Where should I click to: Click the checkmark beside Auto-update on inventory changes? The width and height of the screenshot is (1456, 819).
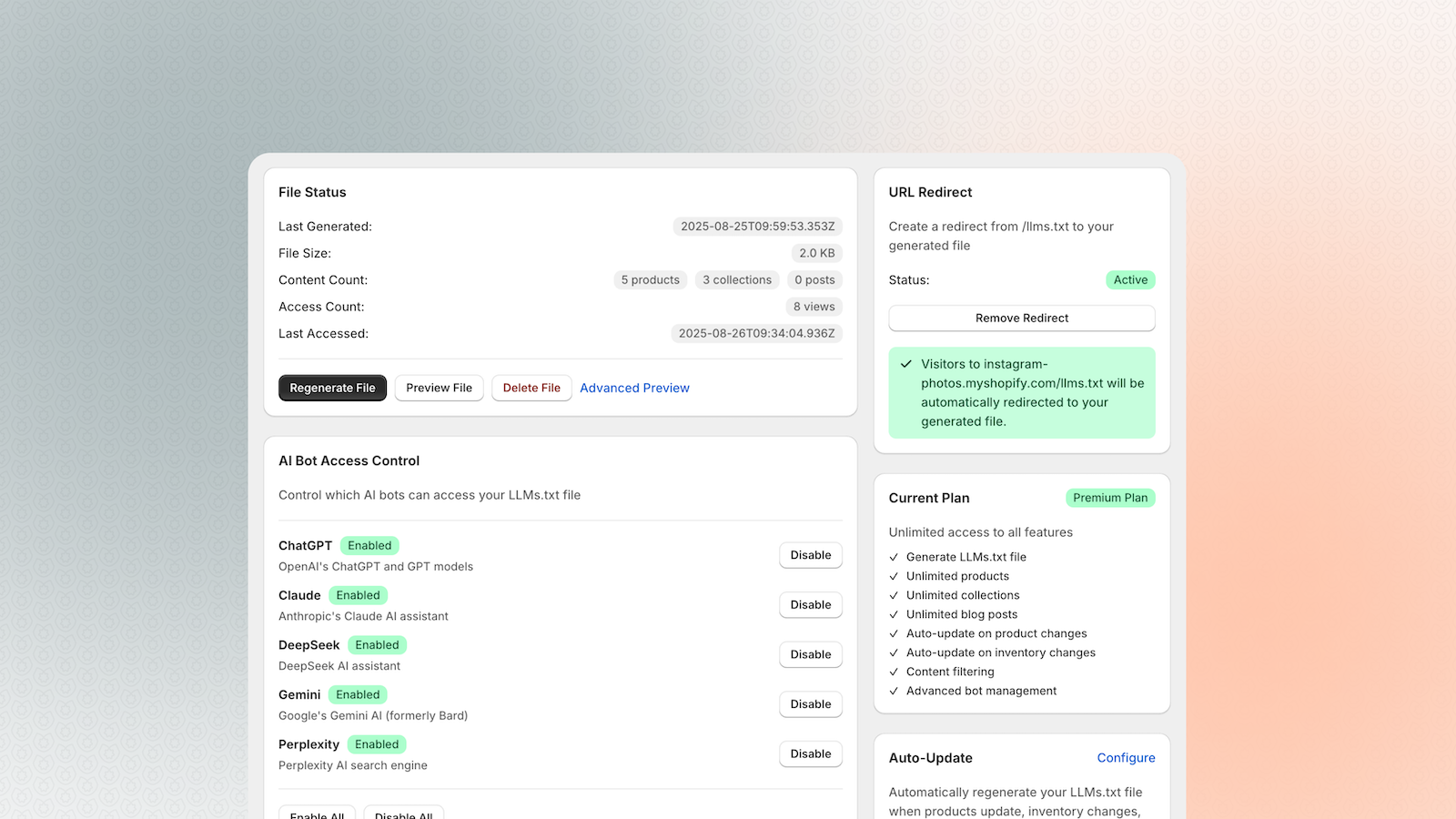coord(894,652)
